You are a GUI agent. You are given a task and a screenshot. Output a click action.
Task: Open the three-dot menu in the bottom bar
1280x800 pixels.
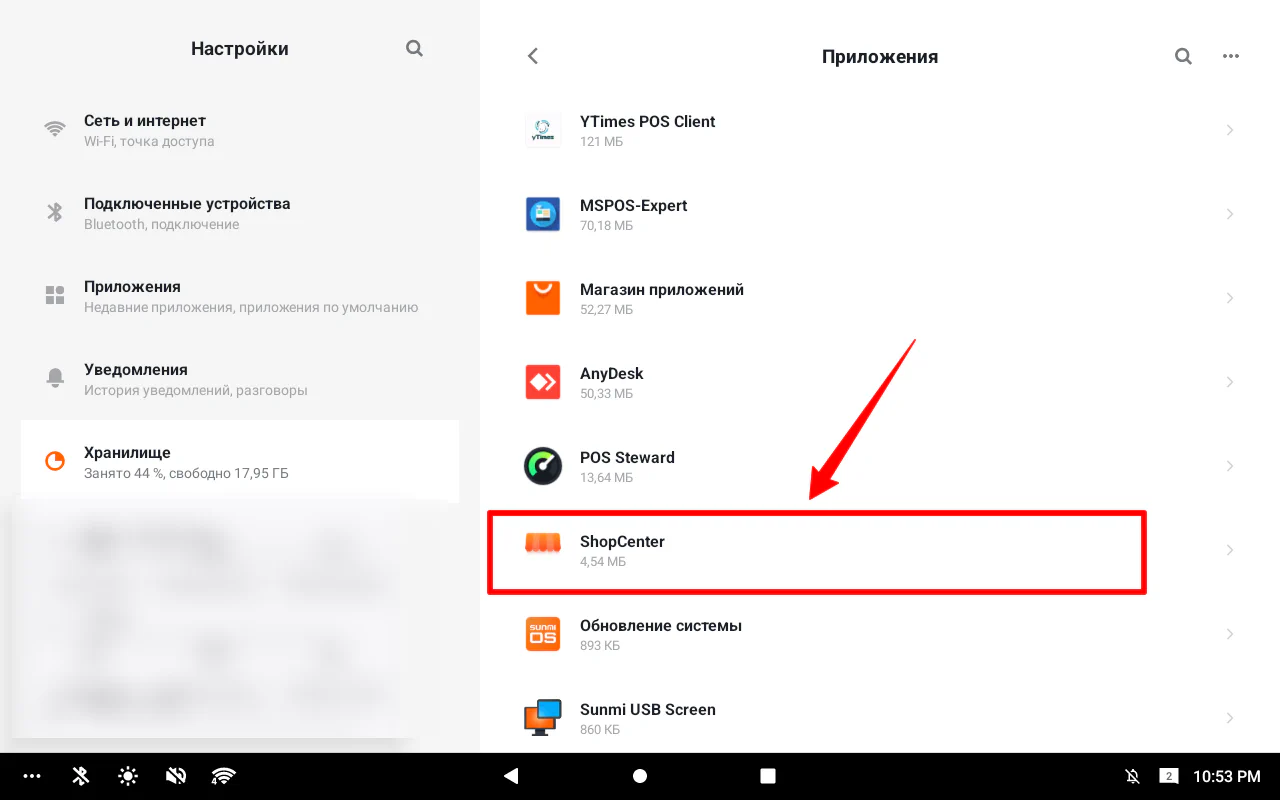(32, 776)
